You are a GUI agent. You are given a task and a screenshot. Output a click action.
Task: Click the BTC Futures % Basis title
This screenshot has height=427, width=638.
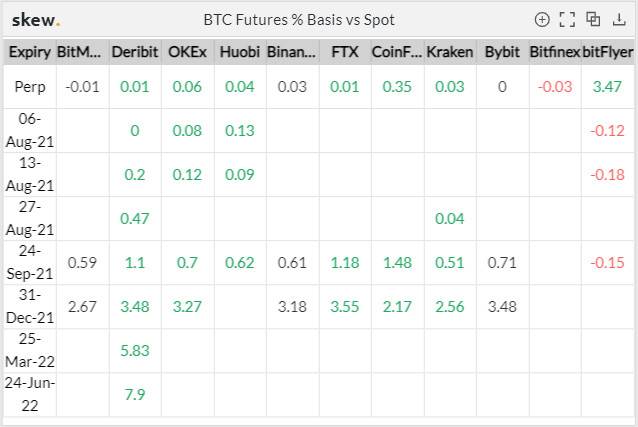coord(299,20)
